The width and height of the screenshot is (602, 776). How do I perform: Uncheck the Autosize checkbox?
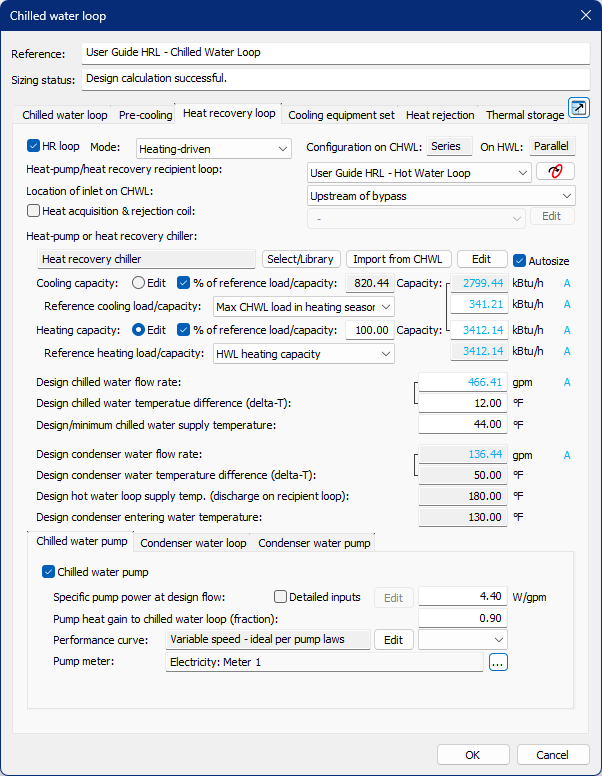point(519,260)
